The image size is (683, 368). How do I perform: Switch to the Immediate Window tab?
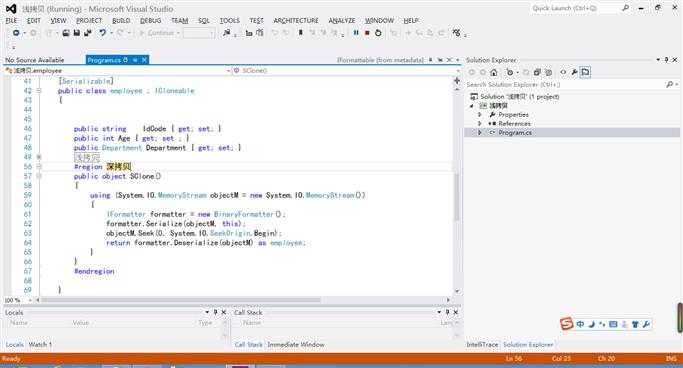296,344
